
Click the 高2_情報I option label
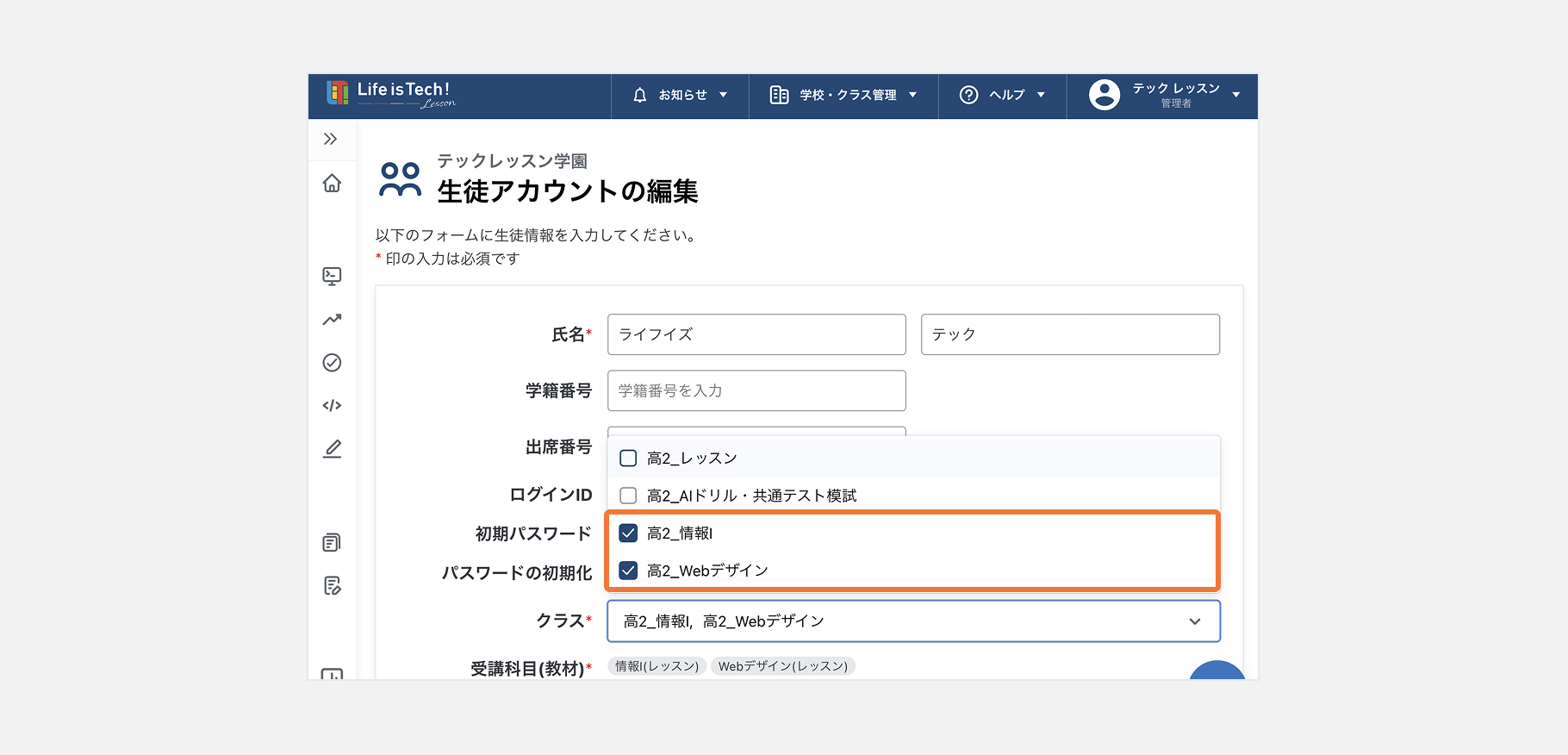(680, 533)
